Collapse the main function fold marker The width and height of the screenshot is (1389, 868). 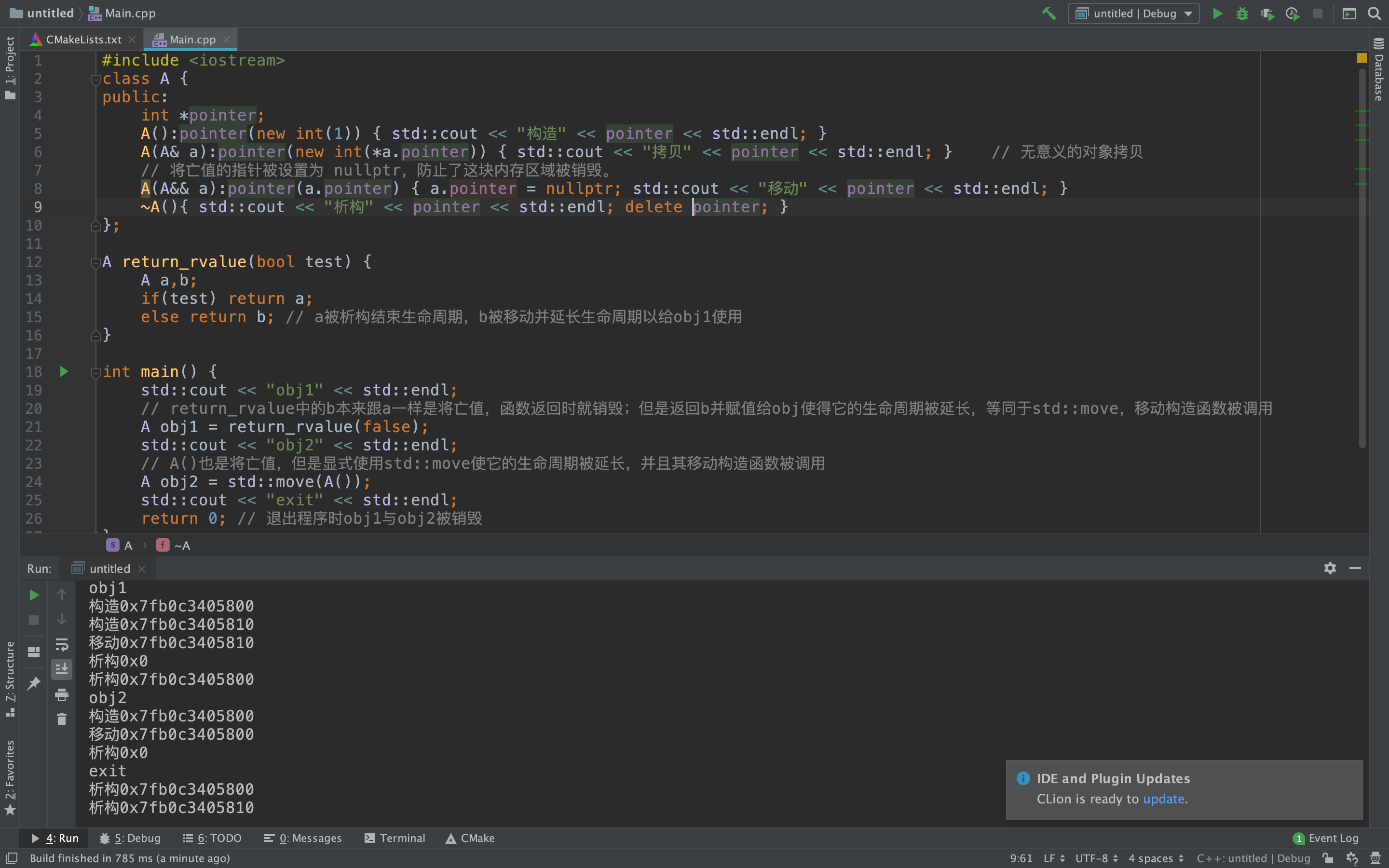point(96,373)
